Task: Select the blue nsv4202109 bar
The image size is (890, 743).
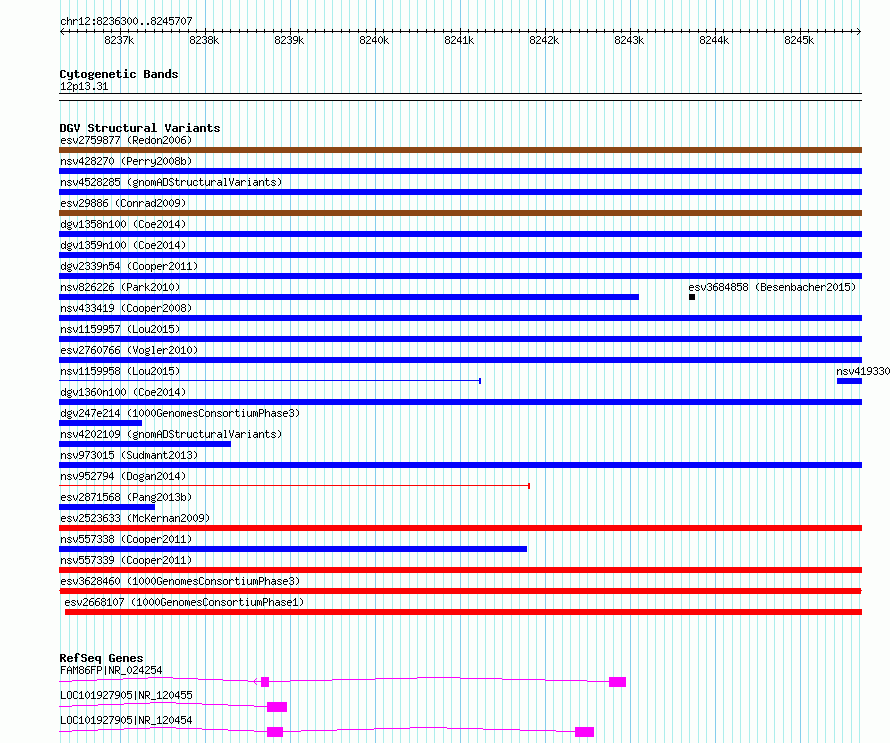Action: [145, 444]
